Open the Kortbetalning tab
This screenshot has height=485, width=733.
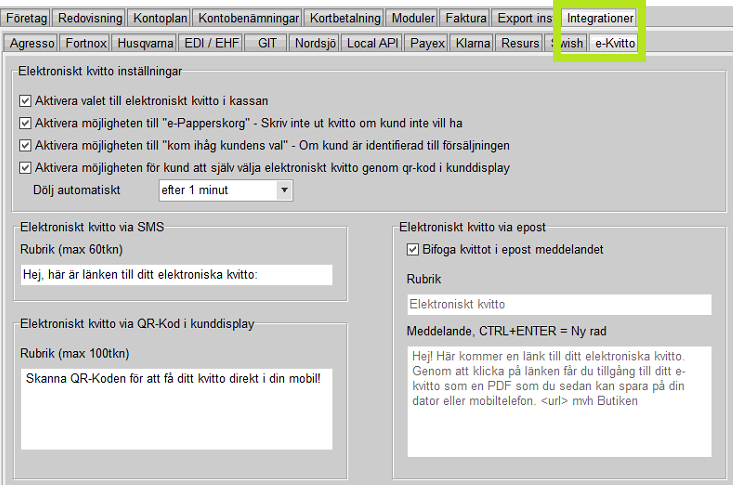(x=345, y=18)
